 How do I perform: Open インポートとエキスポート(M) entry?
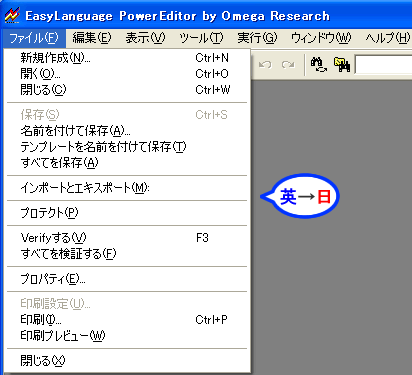click(x=127, y=188)
